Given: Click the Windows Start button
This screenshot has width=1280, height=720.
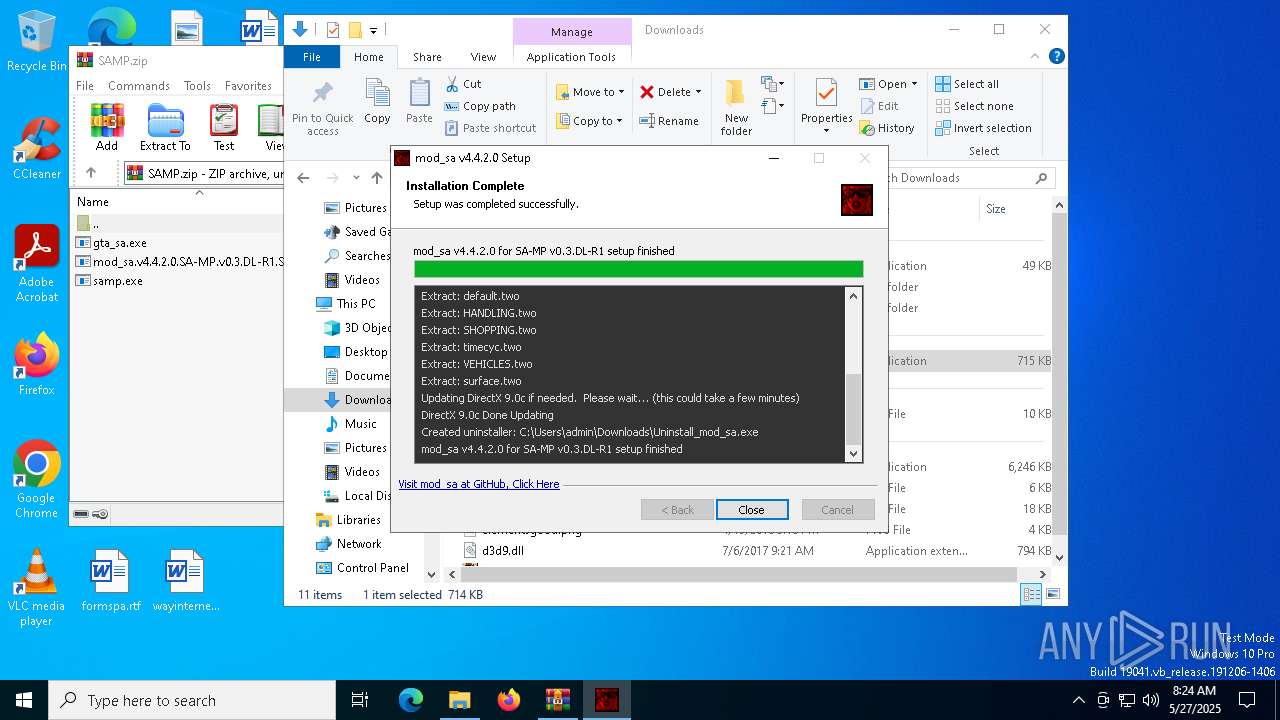Looking at the screenshot, I should click(x=24, y=700).
